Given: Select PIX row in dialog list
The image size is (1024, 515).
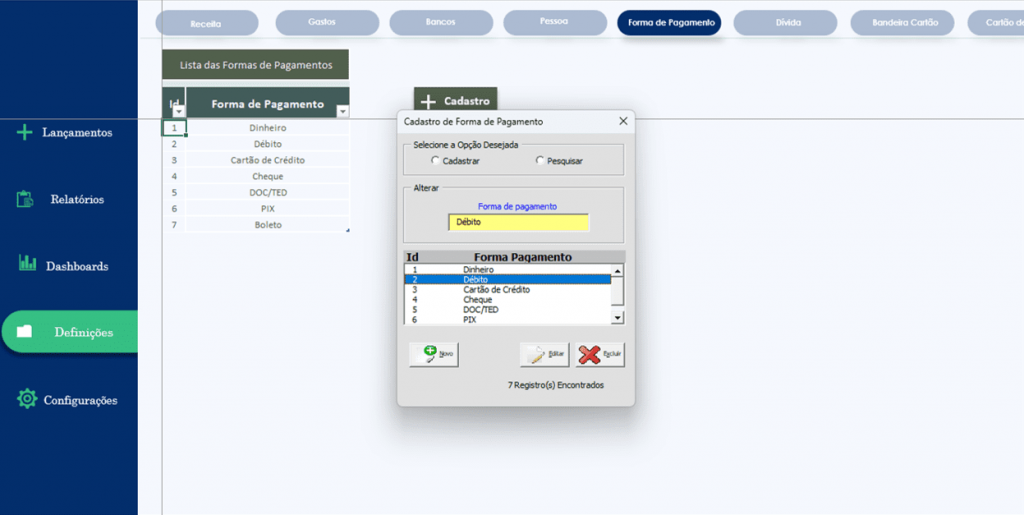Looking at the screenshot, I should pyautogui.click(x=507, y=320).
